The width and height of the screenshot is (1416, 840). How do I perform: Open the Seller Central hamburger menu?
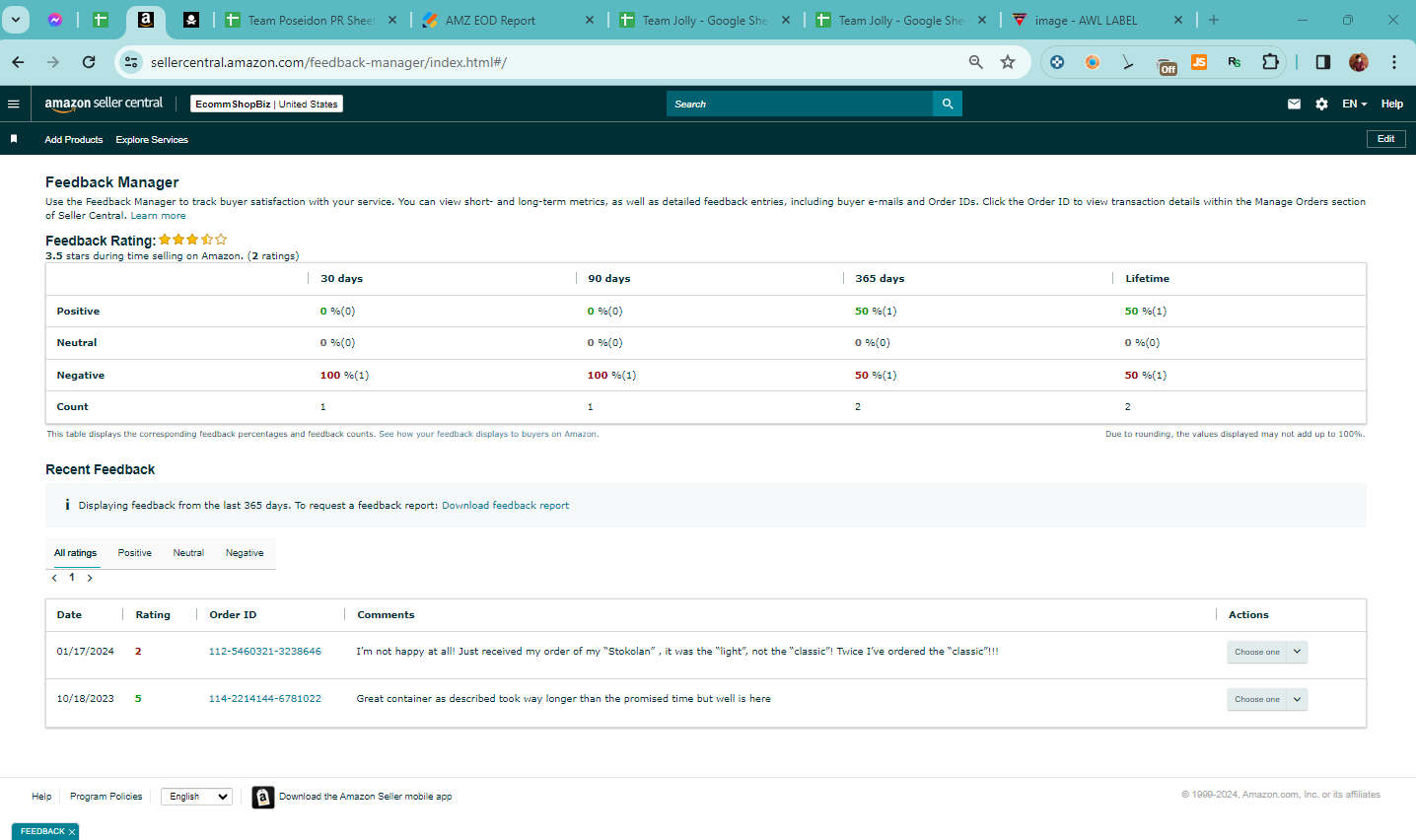[x=13, y=104]
